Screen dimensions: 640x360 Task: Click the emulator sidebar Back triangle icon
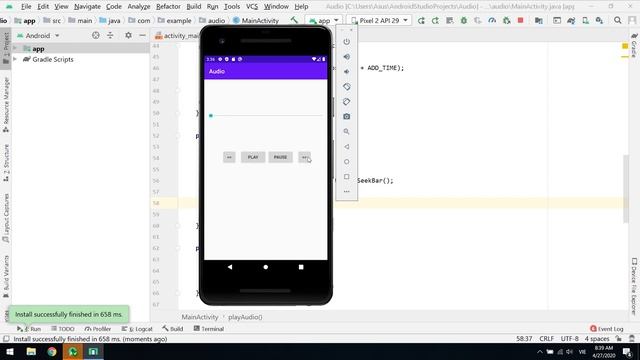coord(347,147)
